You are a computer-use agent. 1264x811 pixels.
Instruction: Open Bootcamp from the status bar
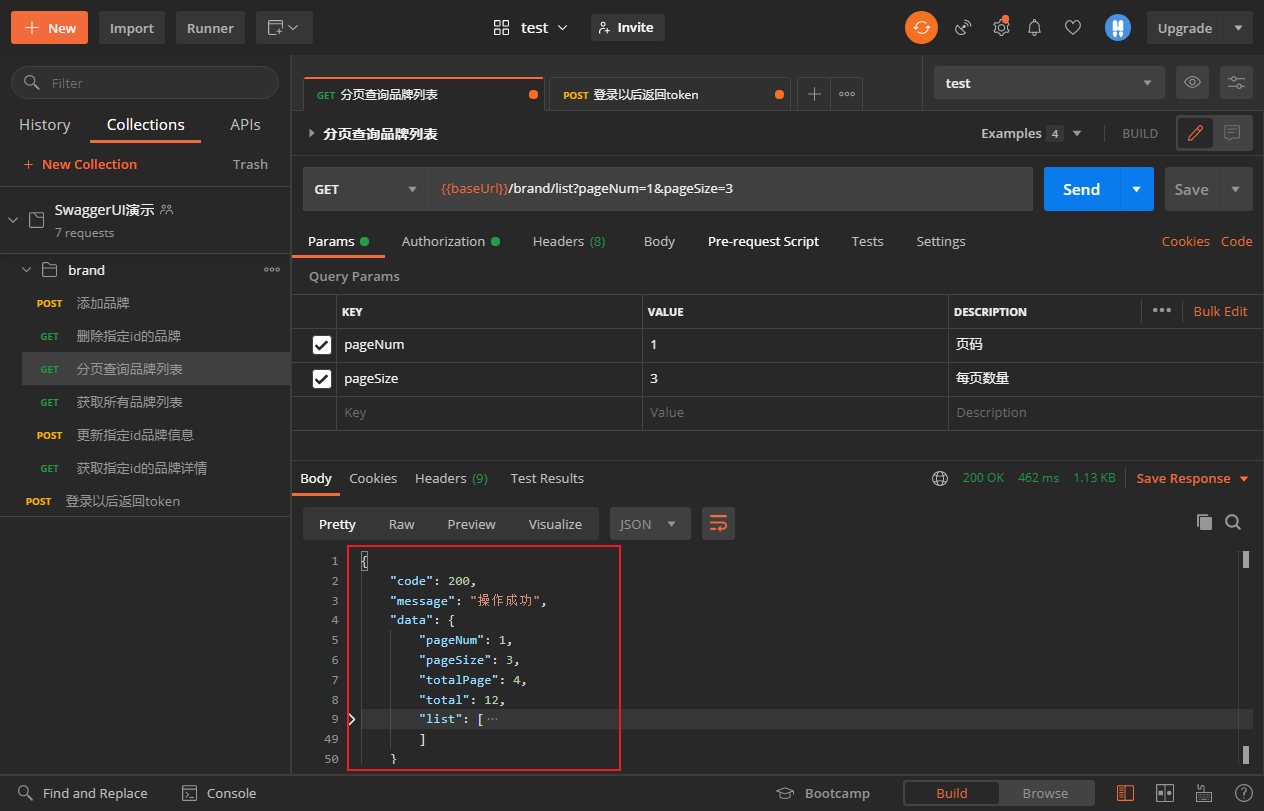click(x=824, y=793)
